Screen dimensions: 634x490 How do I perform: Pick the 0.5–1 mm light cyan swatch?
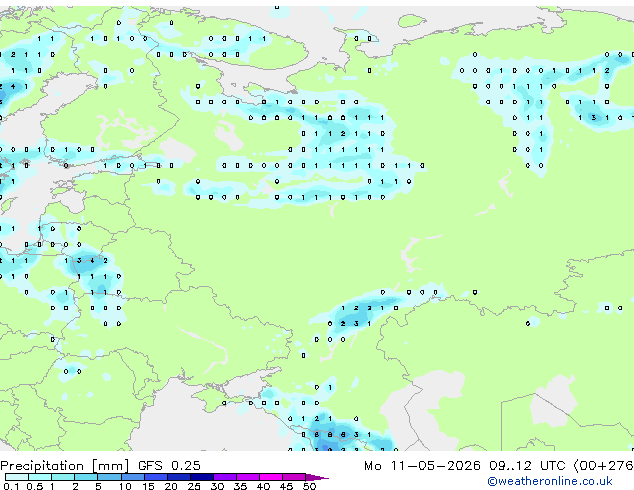point(40,477)
